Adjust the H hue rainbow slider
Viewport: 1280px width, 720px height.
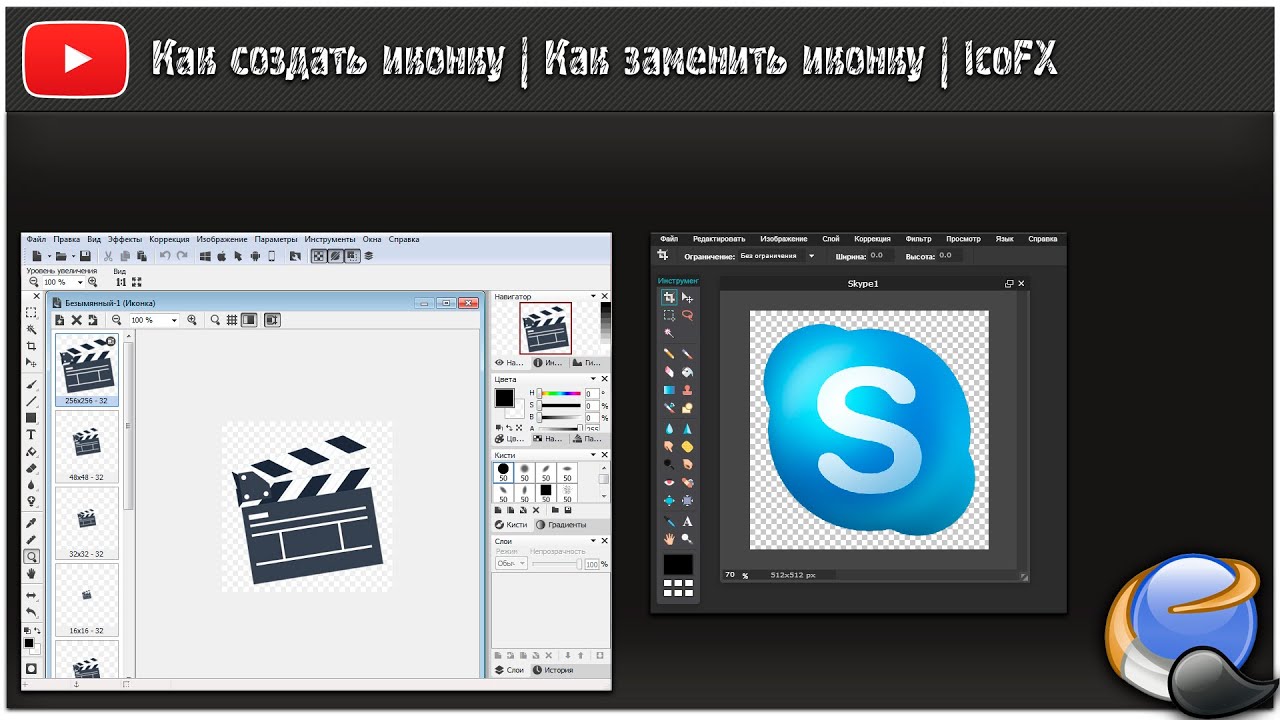560,394
